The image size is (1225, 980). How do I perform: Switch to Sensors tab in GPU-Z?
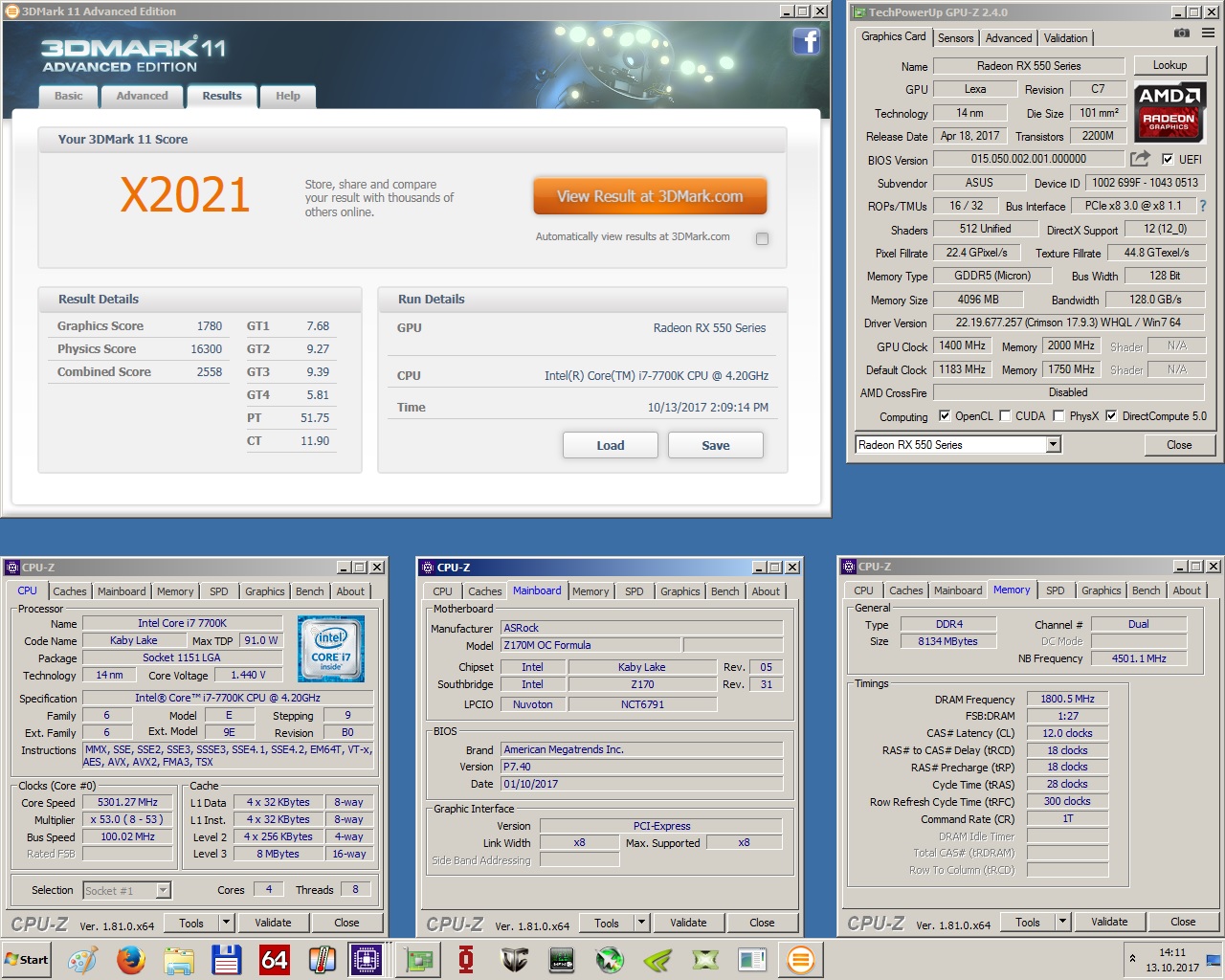pos(956,38)
